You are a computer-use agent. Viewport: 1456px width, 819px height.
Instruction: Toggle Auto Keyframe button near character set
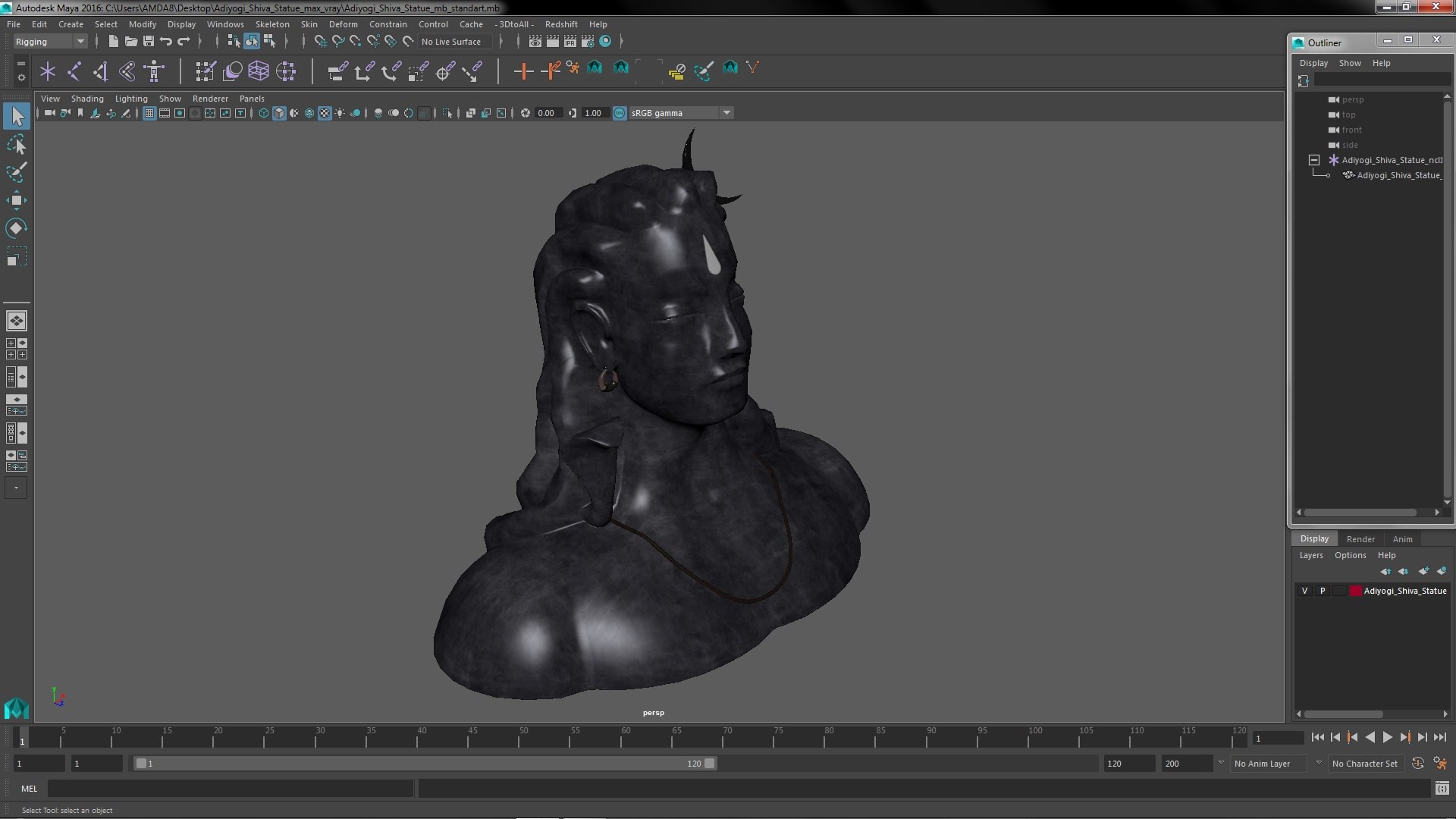click(1418, 764)
